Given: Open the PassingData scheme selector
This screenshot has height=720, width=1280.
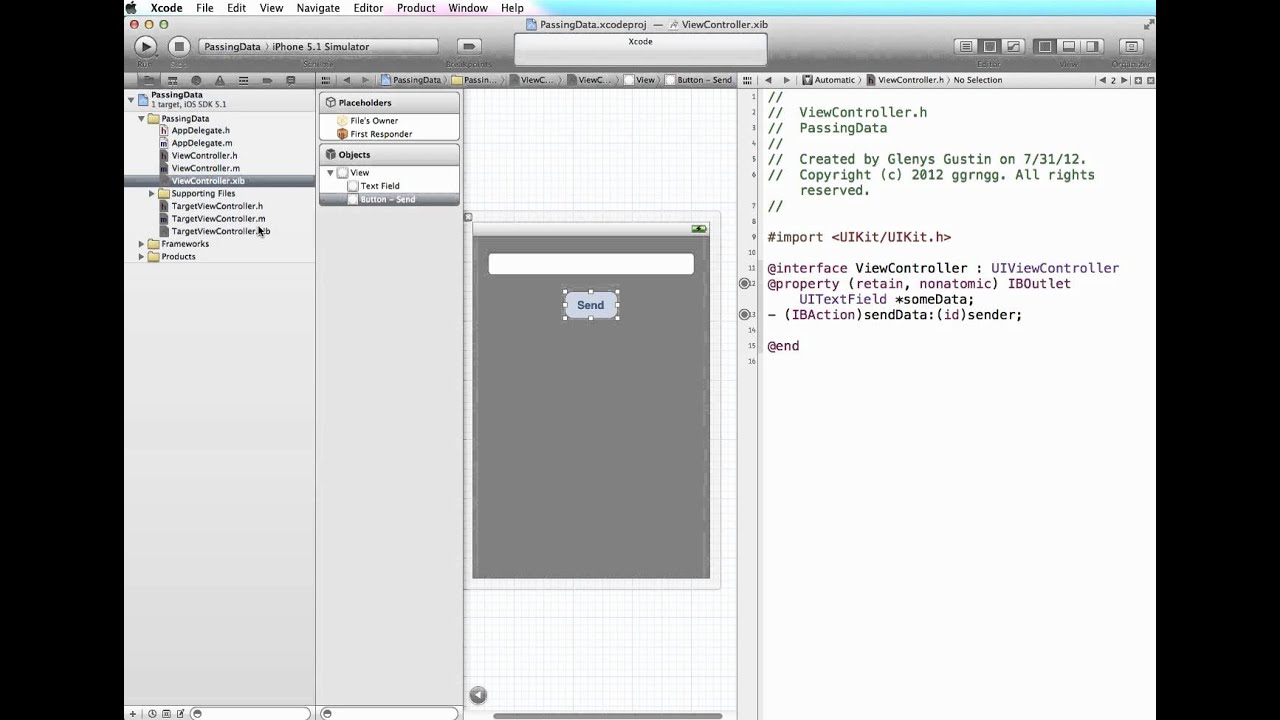Looking at the screenshot, I should pyautogui.click(x=232, y=46).
